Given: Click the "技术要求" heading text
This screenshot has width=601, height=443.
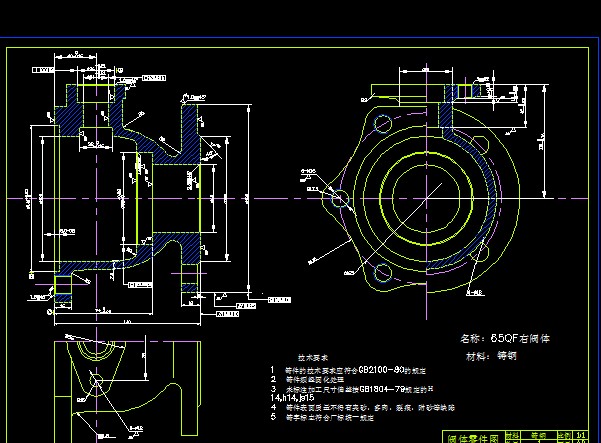Looking at the screenshot, I should [313, 358].
